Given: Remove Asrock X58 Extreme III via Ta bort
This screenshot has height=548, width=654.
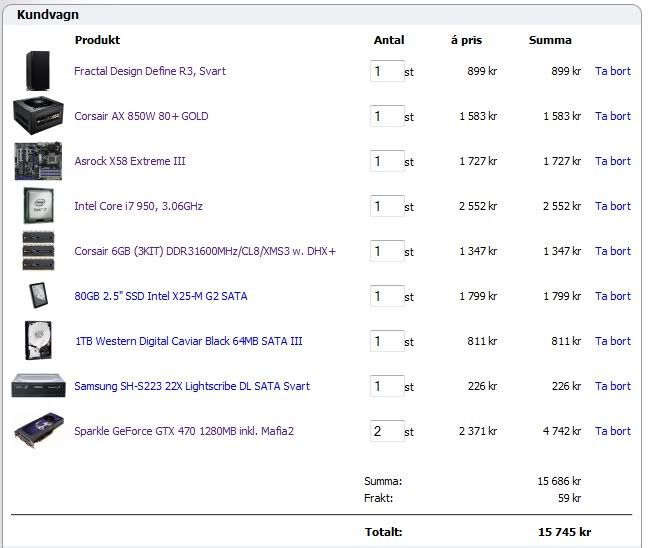Looking at the screenshot, I should pos(612,161).
